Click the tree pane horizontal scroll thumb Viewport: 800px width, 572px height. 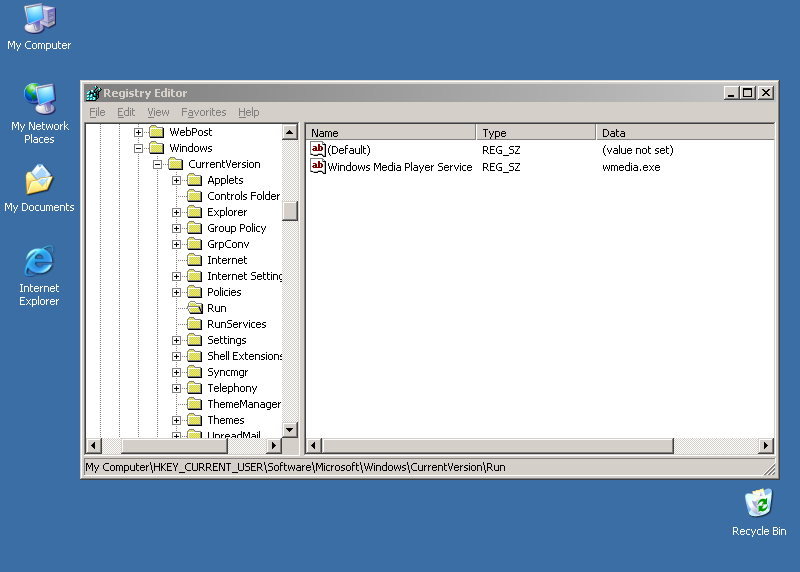(x=174, y=445)
